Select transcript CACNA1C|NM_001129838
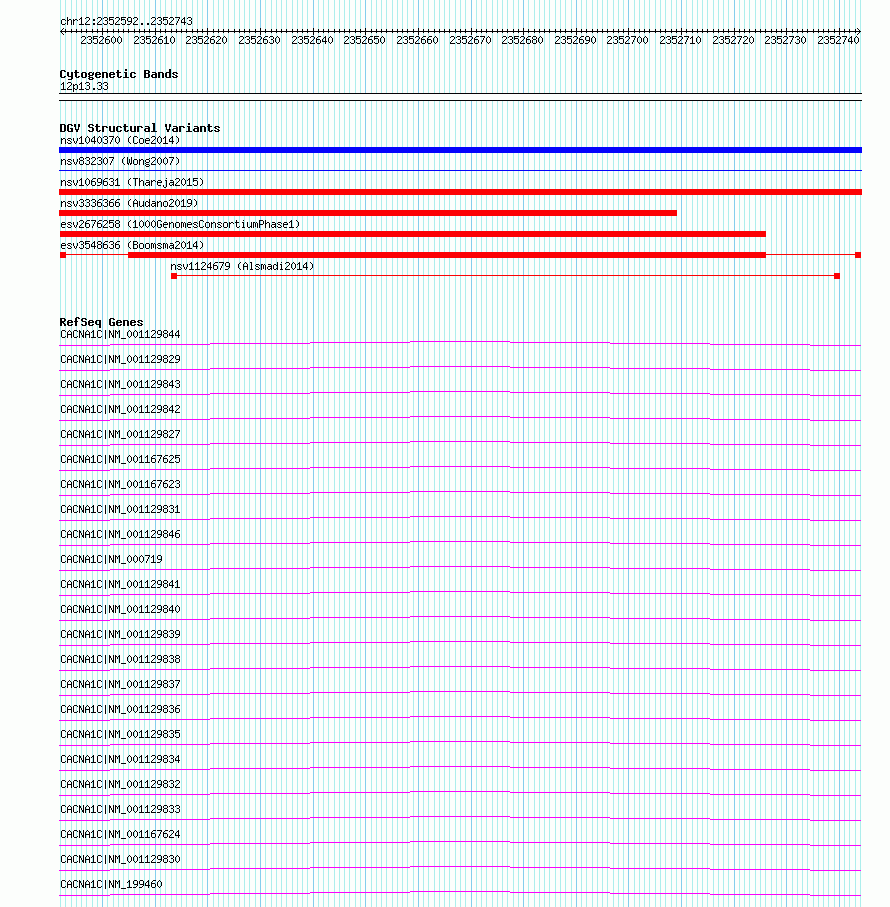 [x=120, y=659]
